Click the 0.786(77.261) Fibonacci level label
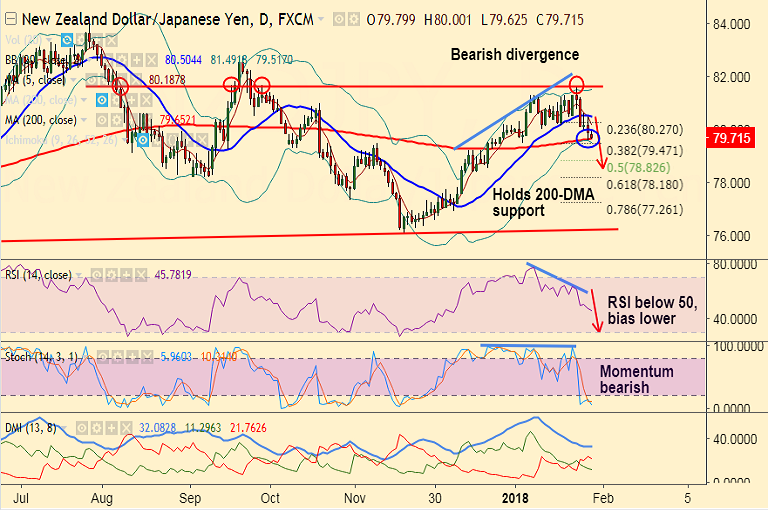Viewport: 768px width, 513px height. click(x=645, y=210)
